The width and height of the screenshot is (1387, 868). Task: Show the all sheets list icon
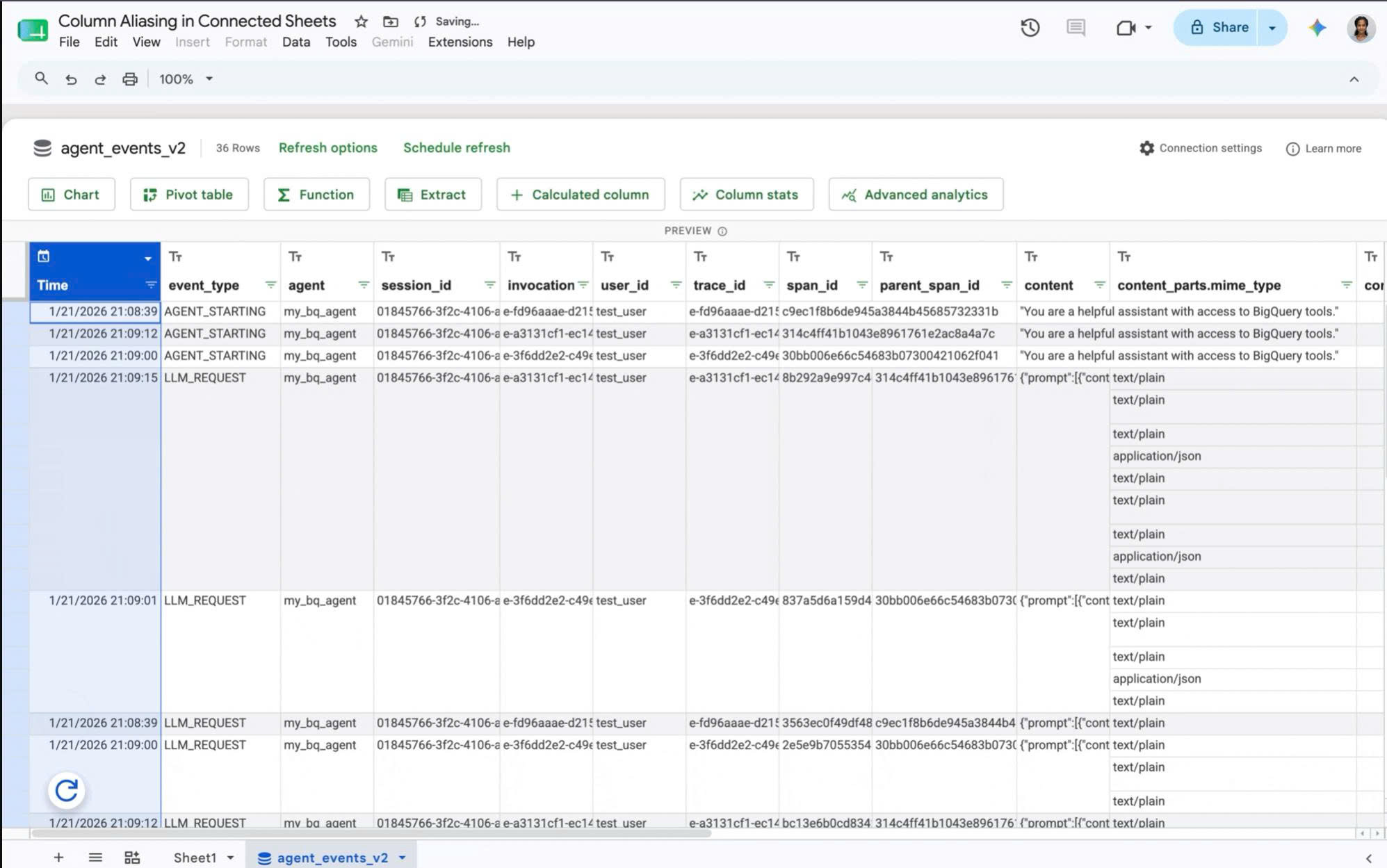point(95,858)
